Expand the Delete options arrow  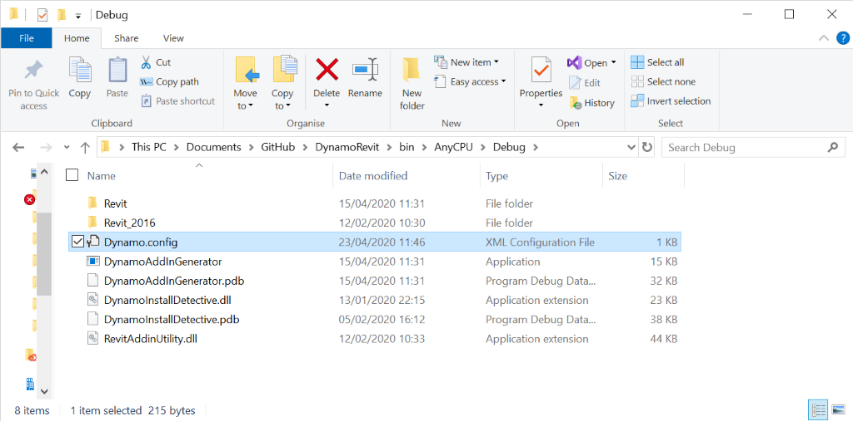[x=326, y=106]
